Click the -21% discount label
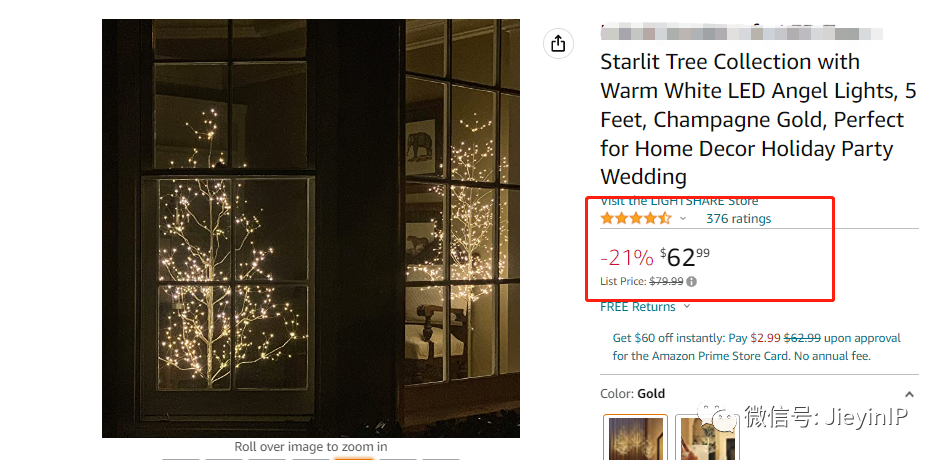Image resolution: width=939 pixels, height=460 pixels. 626,258
